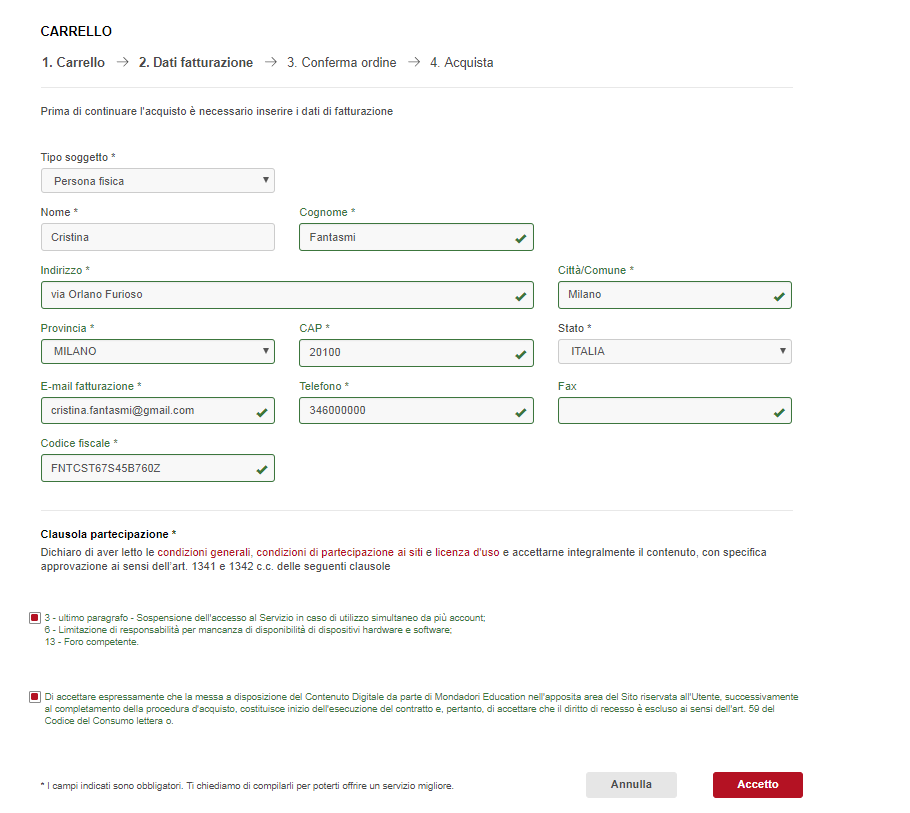The image size is (910, 813).
Task: Click the checkmark icon in Città/Comune field
Action: pyautogui.click(x=779, y=297)
